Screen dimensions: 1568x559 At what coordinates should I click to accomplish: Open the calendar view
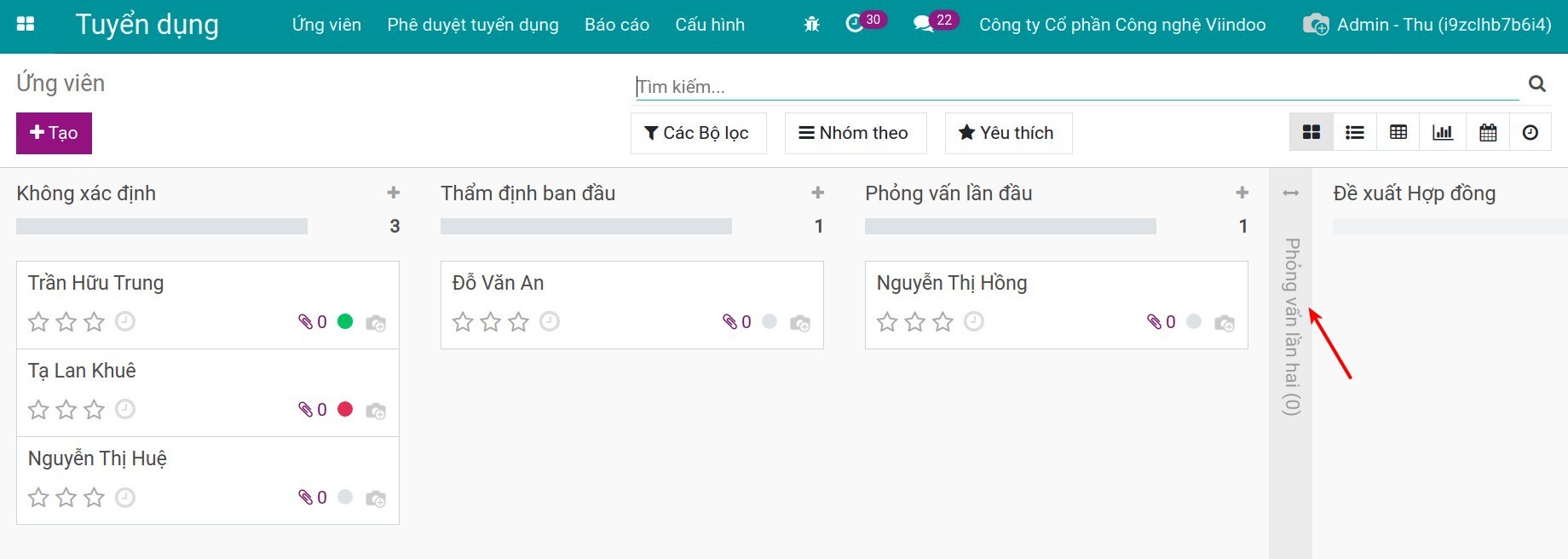(1487, 132)
